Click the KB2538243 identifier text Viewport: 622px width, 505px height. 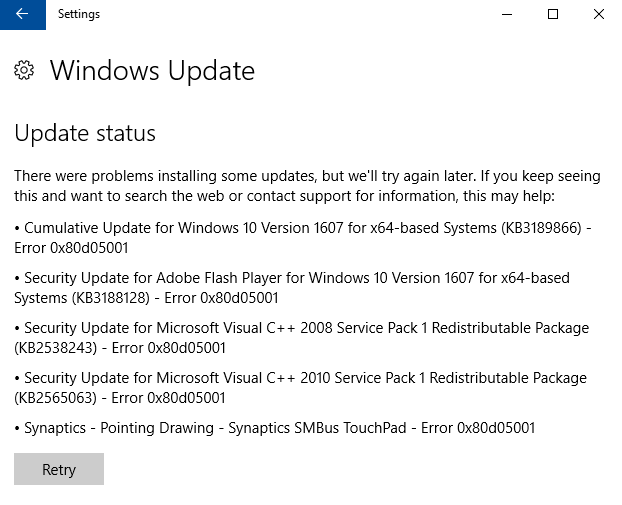pos(56,348)
